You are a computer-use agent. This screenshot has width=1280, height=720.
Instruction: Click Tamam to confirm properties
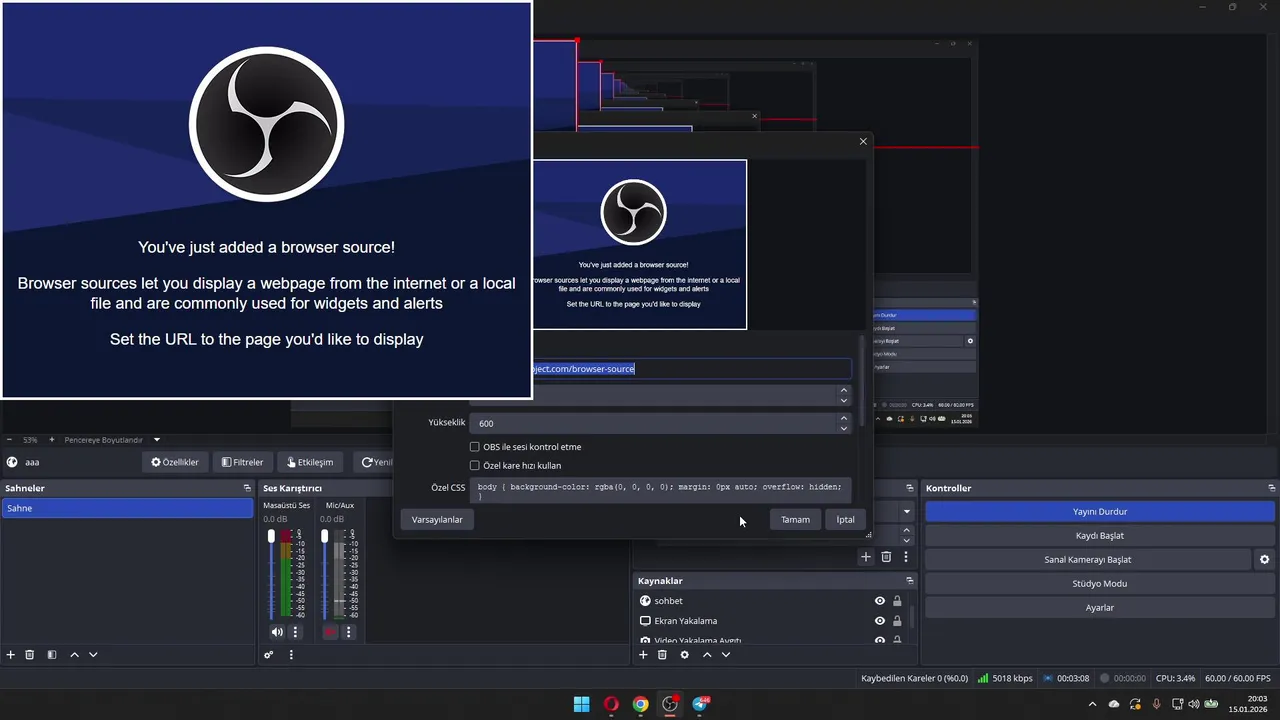[x=795, y=520]
